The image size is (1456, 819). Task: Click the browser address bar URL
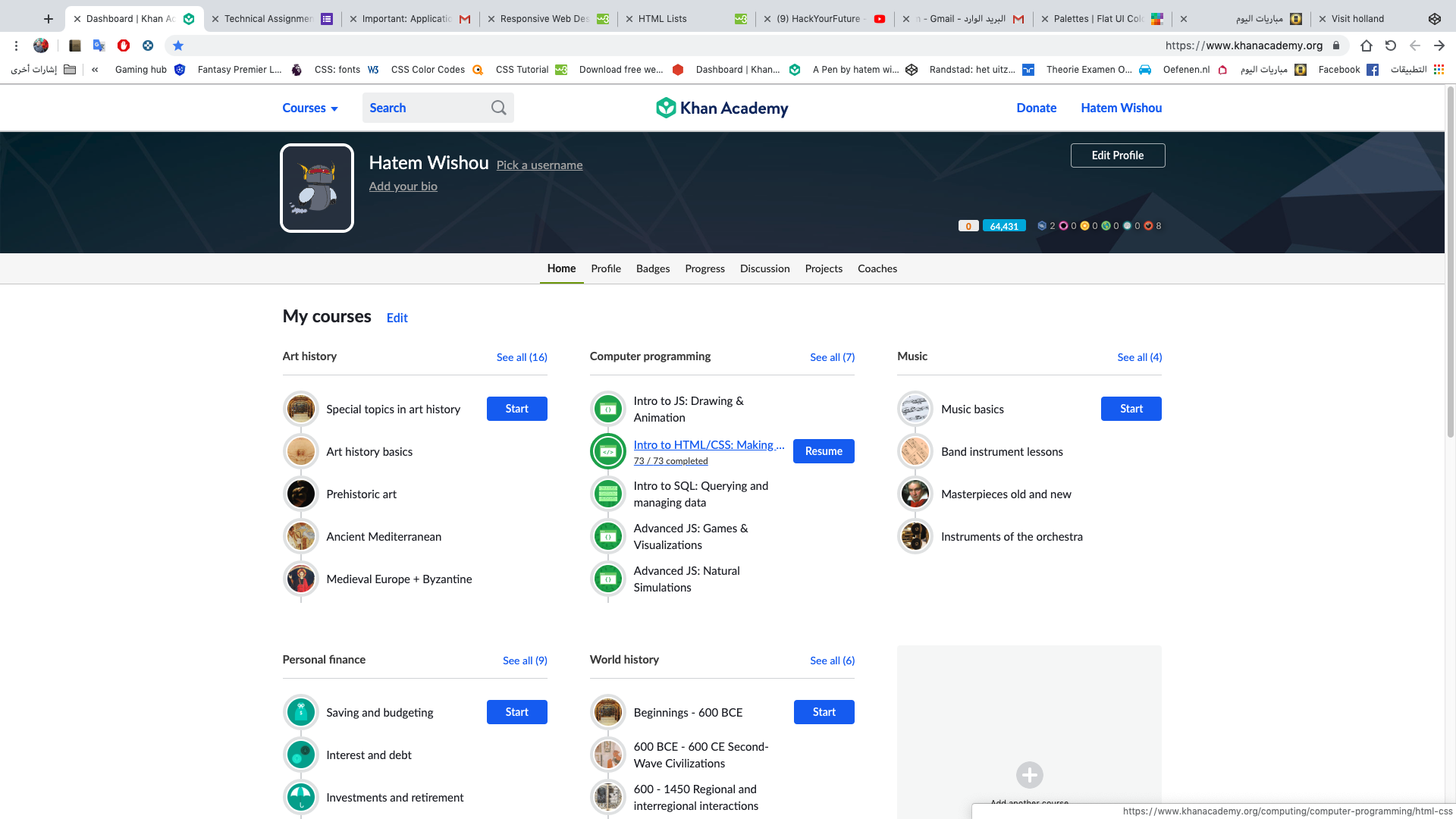(1244, 45)
